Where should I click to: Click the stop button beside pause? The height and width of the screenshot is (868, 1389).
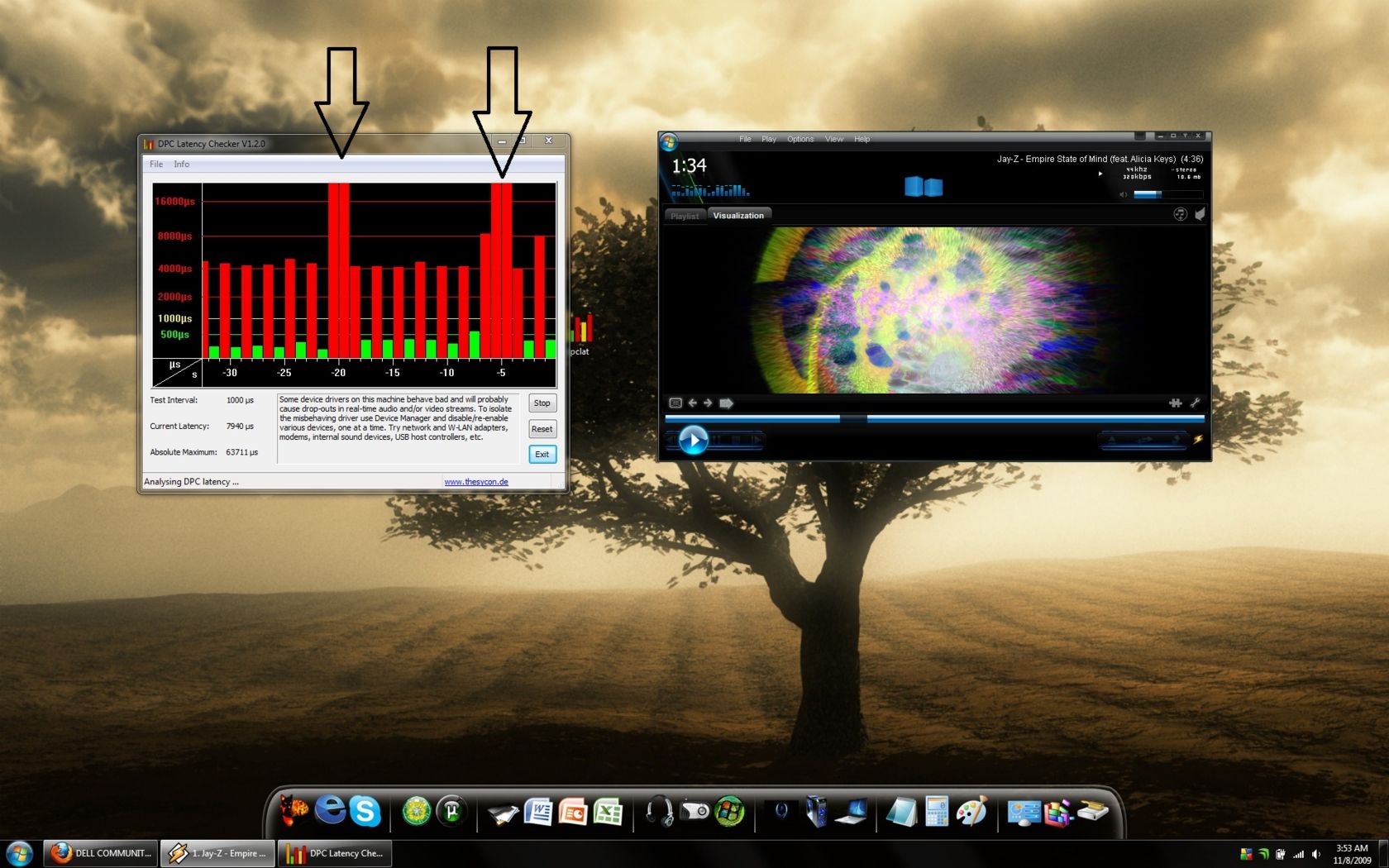tap(736, 440)
